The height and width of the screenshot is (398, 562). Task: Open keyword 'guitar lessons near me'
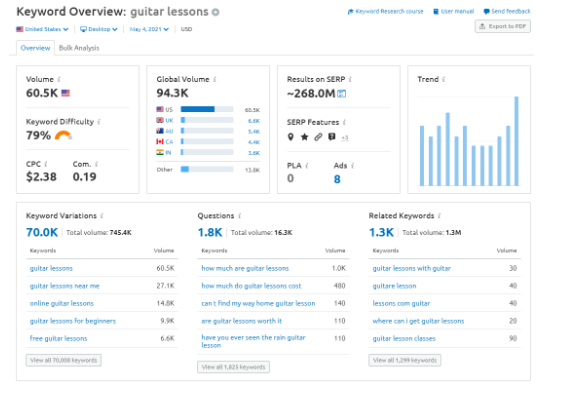click(x=65, y=286)
